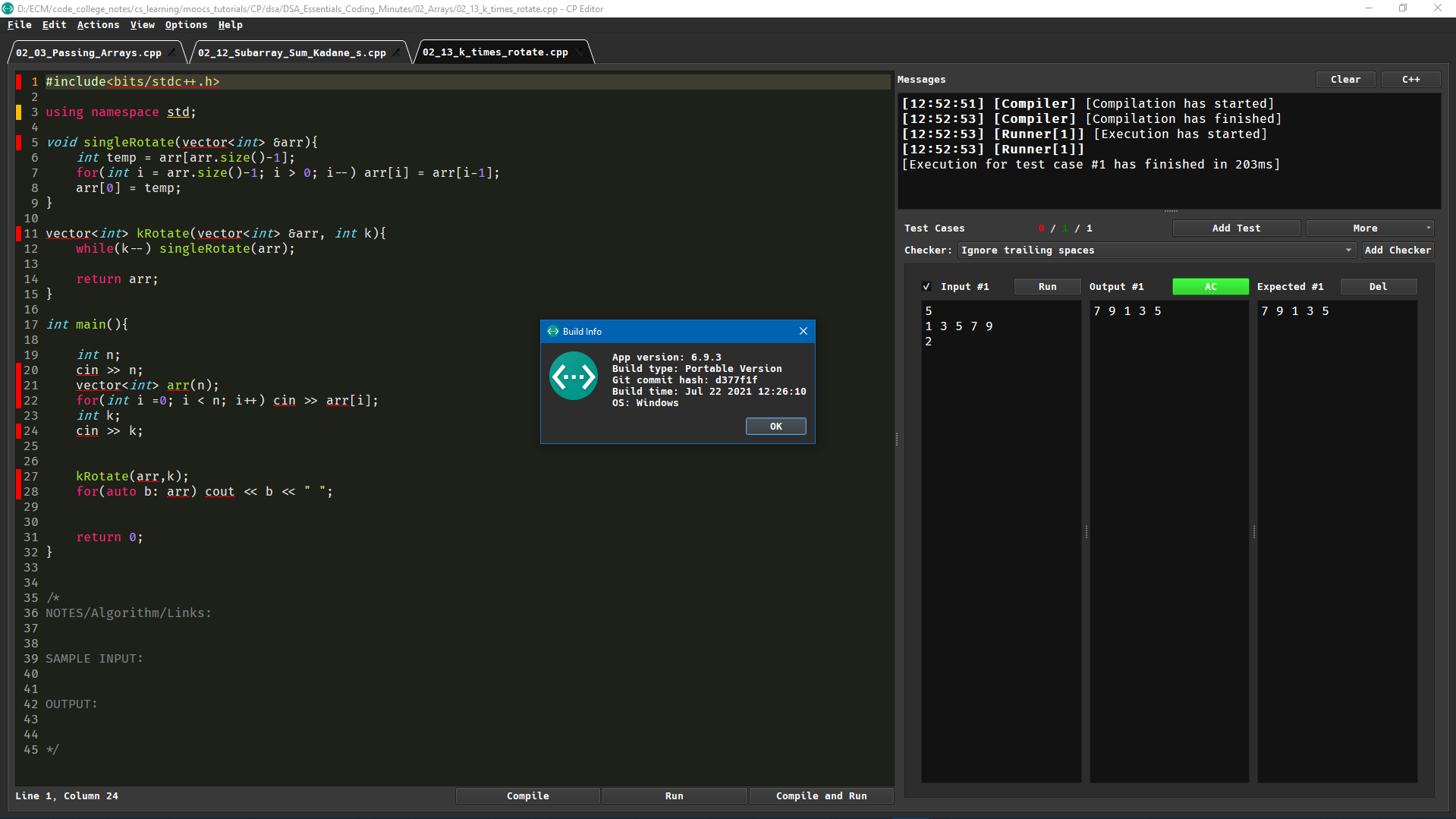Click the CP Editor icon in the title bar
The height and width of the screenshot is (819, 1456).
tap(7, 8)
